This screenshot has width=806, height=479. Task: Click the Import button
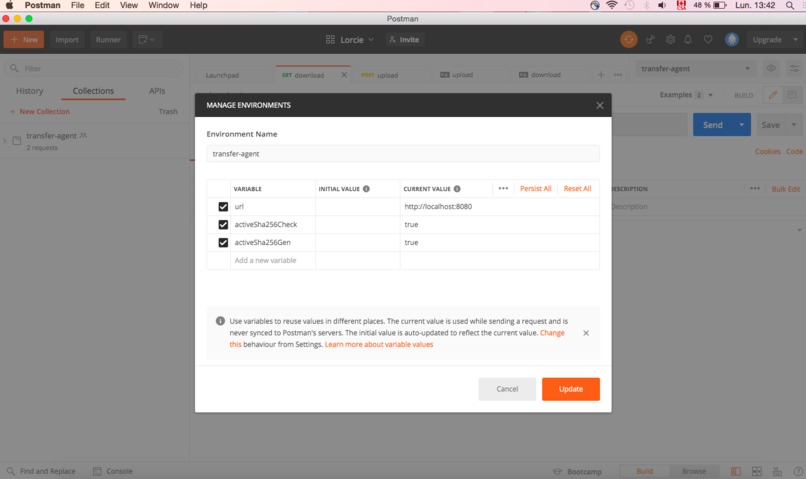coord(67,40)
